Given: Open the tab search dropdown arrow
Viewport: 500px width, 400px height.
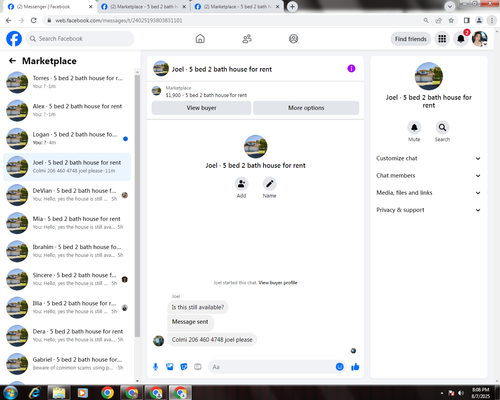Looking at the screenshot, I should (x=450, y=6).
